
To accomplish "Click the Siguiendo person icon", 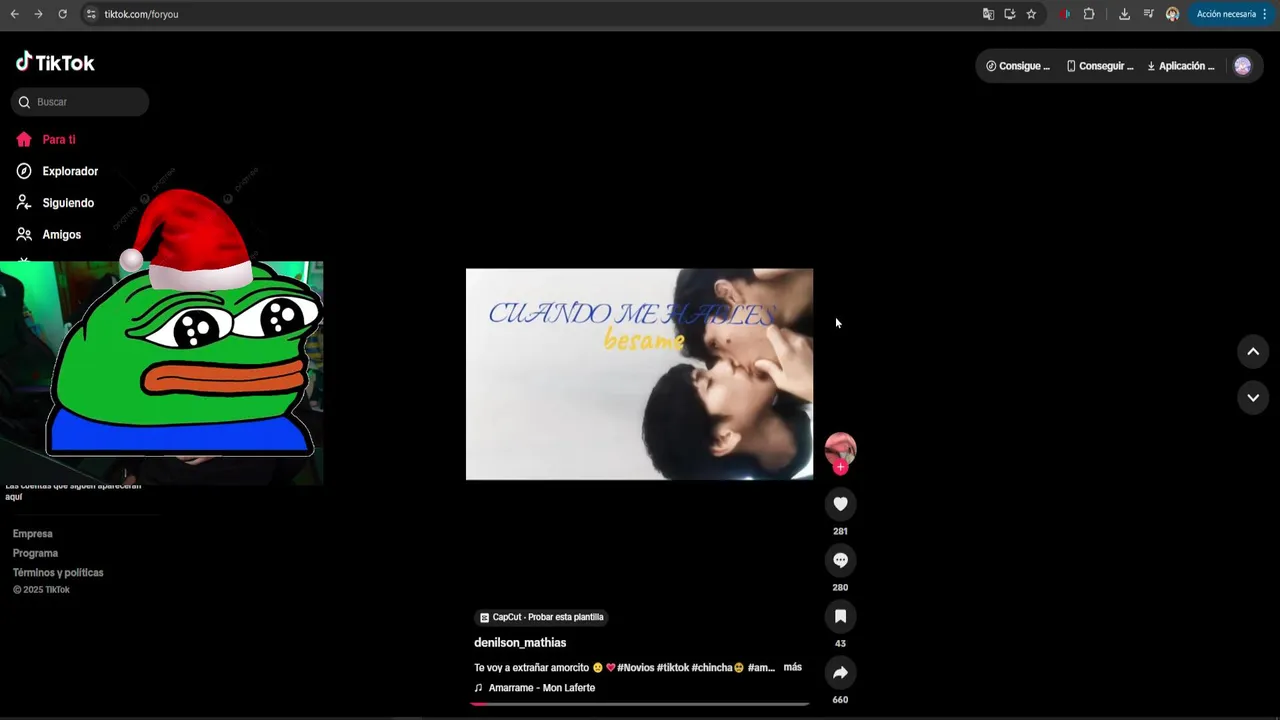I will (24, 203).
